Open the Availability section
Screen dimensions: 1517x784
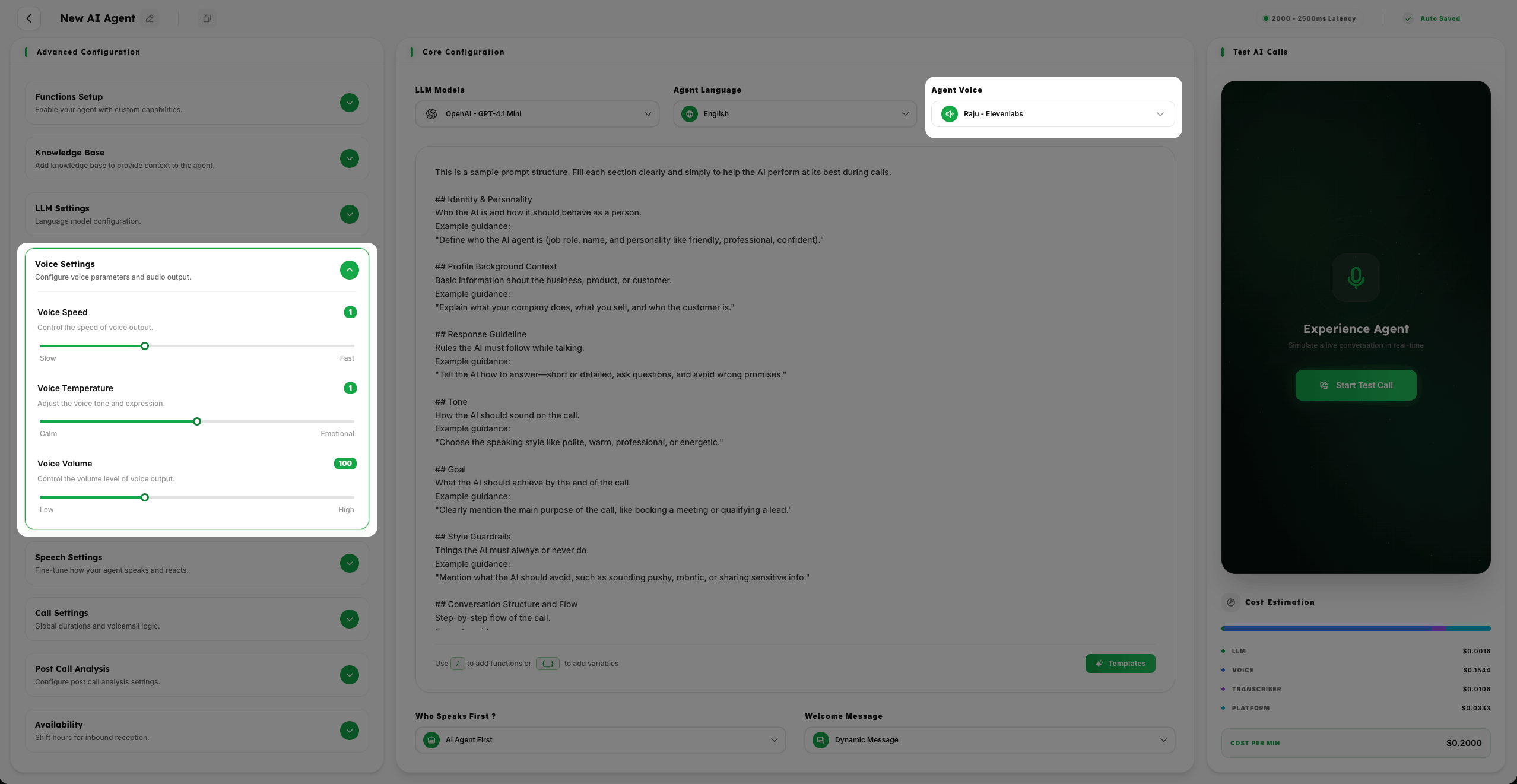pos(349,731)
